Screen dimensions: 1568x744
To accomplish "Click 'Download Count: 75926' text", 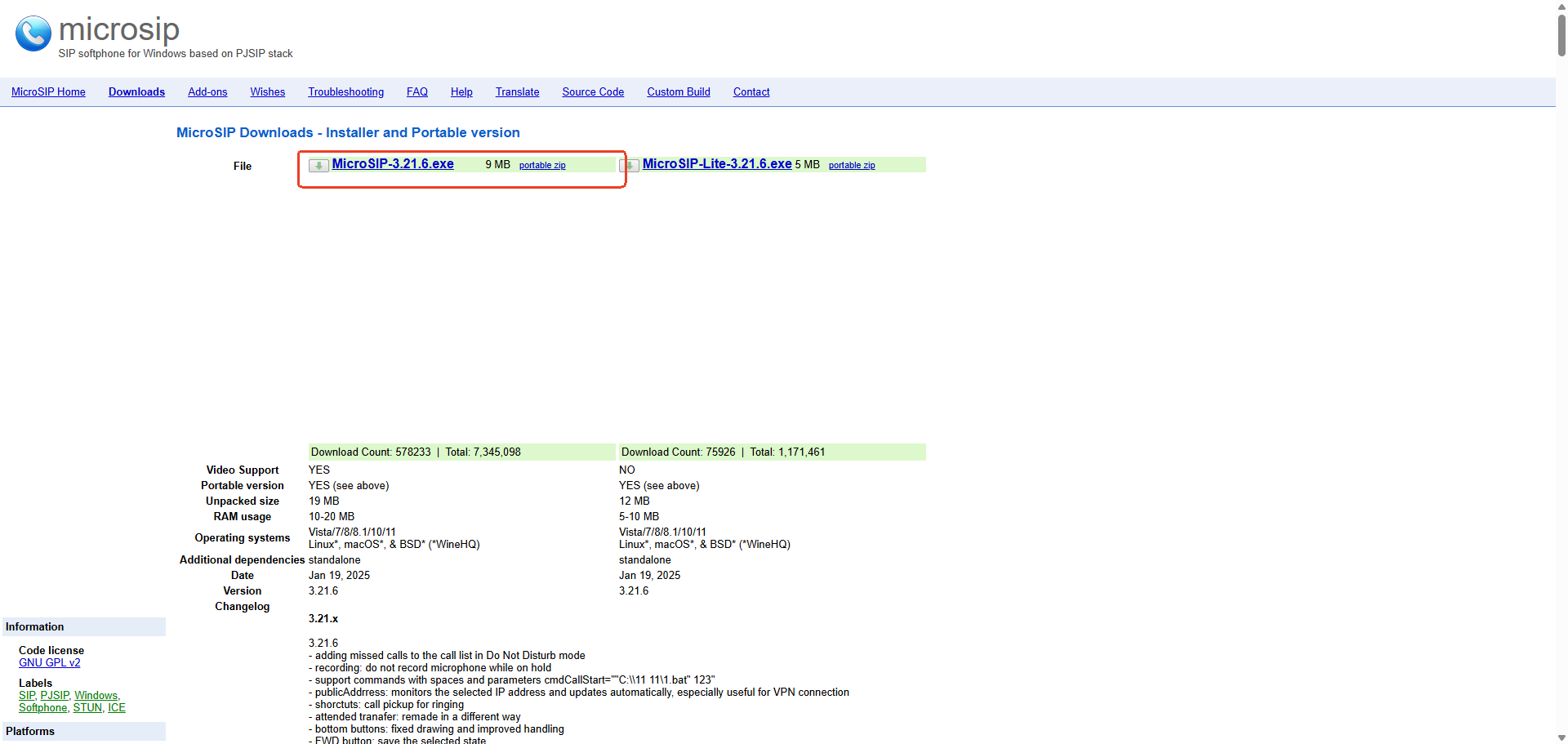I will (678, 452).
